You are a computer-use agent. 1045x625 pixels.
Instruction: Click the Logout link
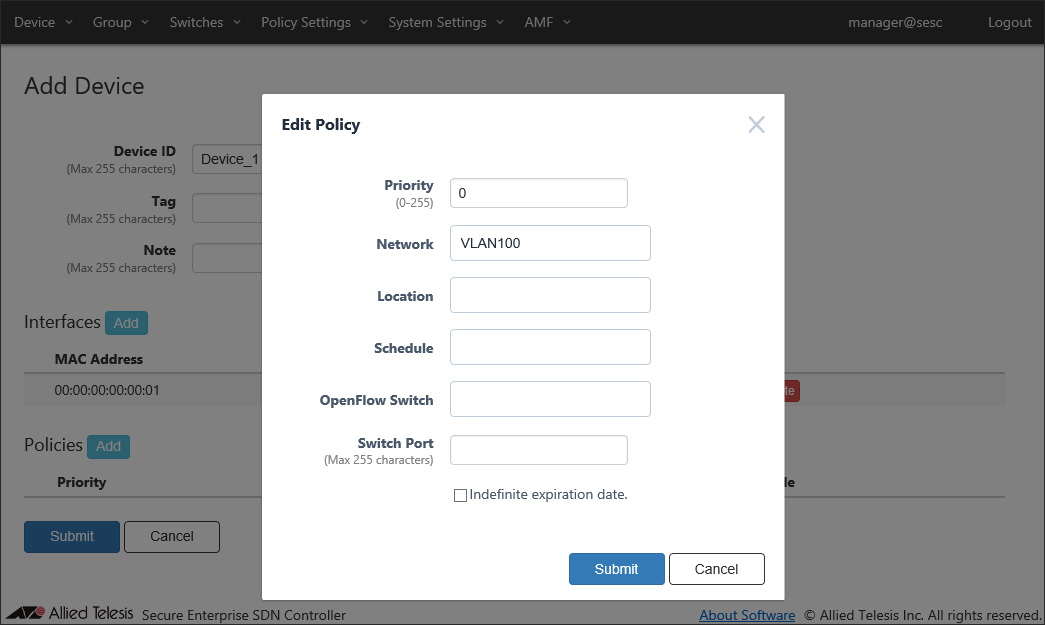1009,22
